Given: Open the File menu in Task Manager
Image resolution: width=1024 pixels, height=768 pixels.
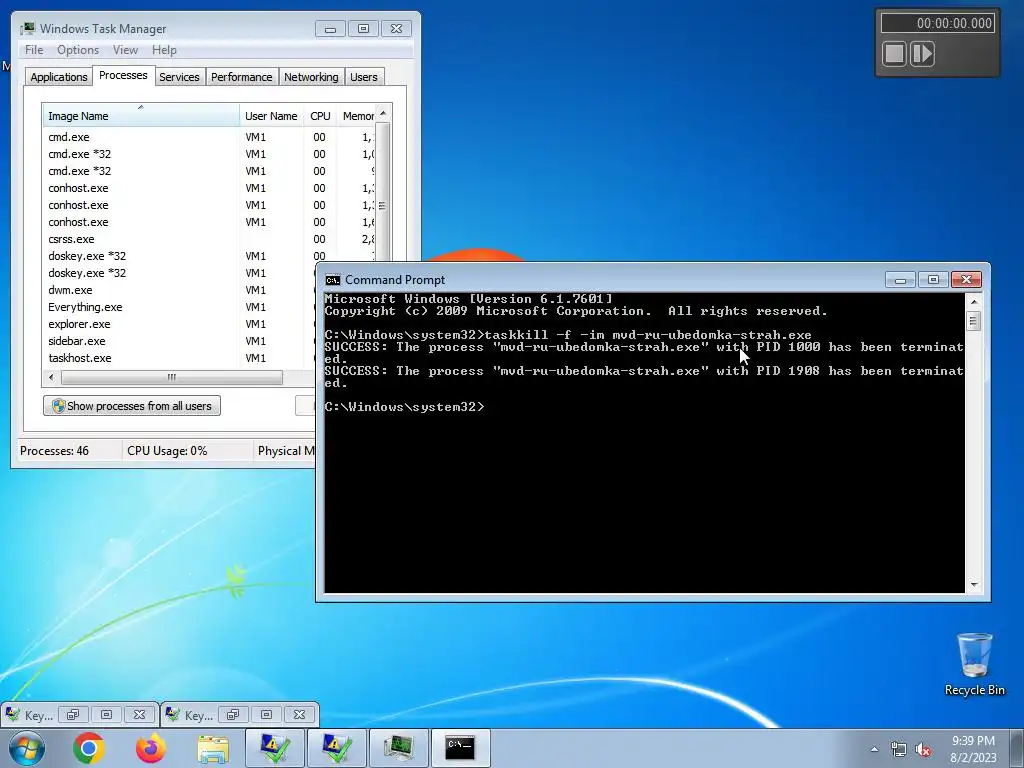Looking at the screenshot, I should pos(34,50).
